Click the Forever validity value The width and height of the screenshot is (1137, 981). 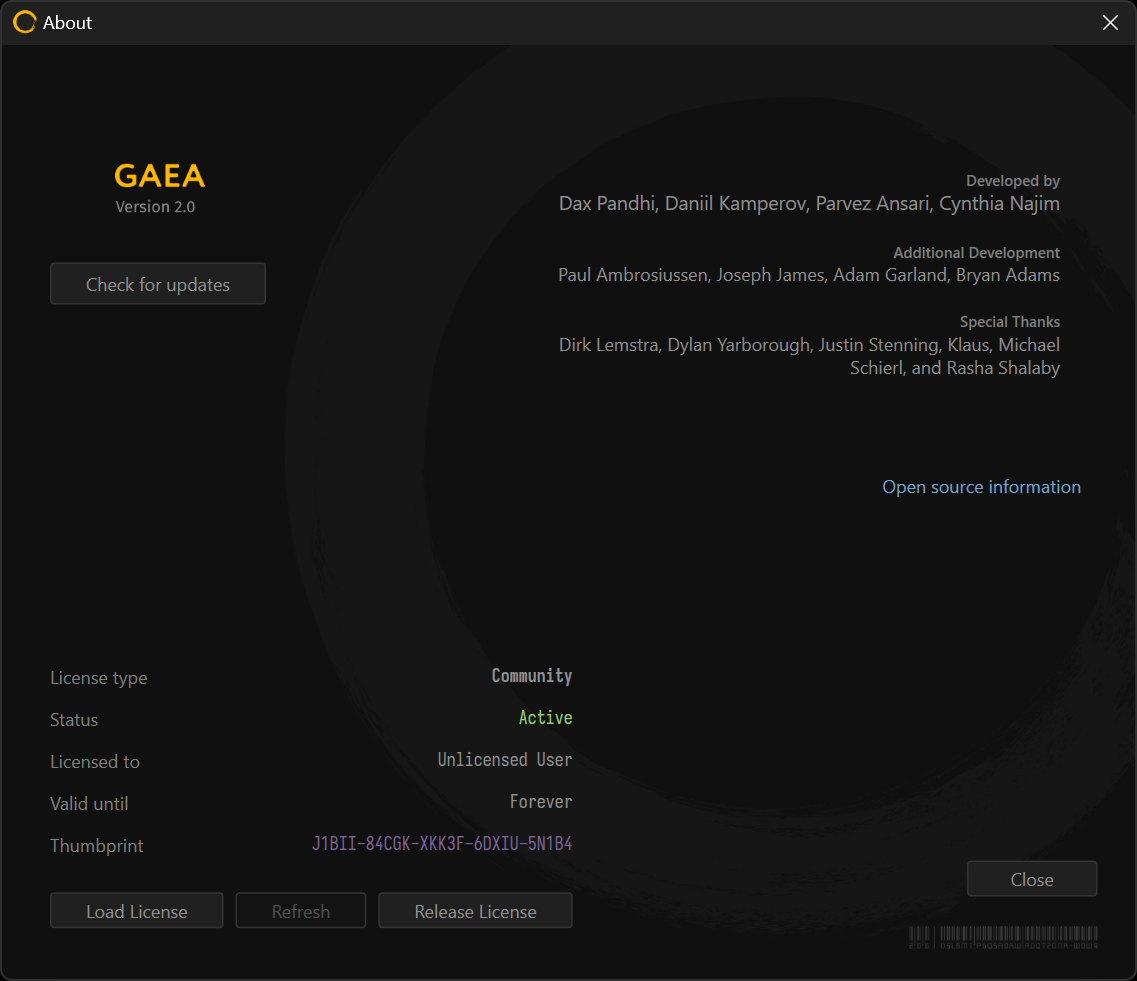pos(541,802)
